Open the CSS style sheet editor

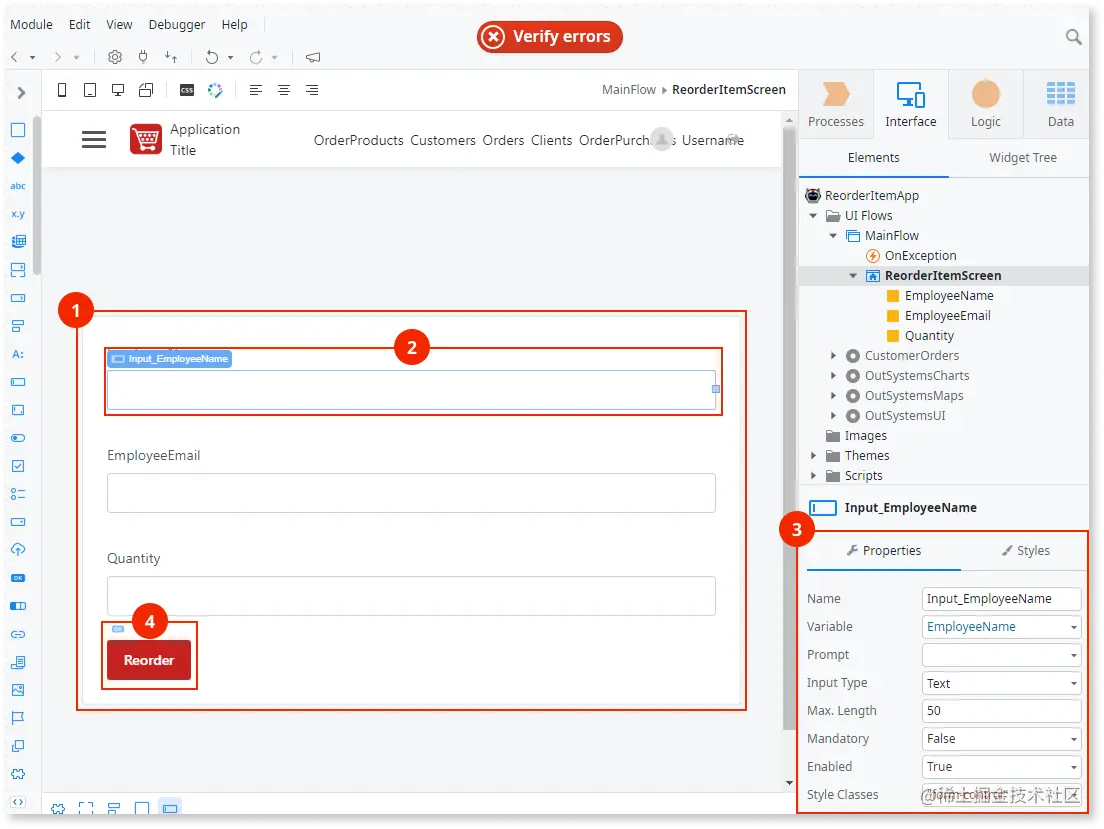187,90
